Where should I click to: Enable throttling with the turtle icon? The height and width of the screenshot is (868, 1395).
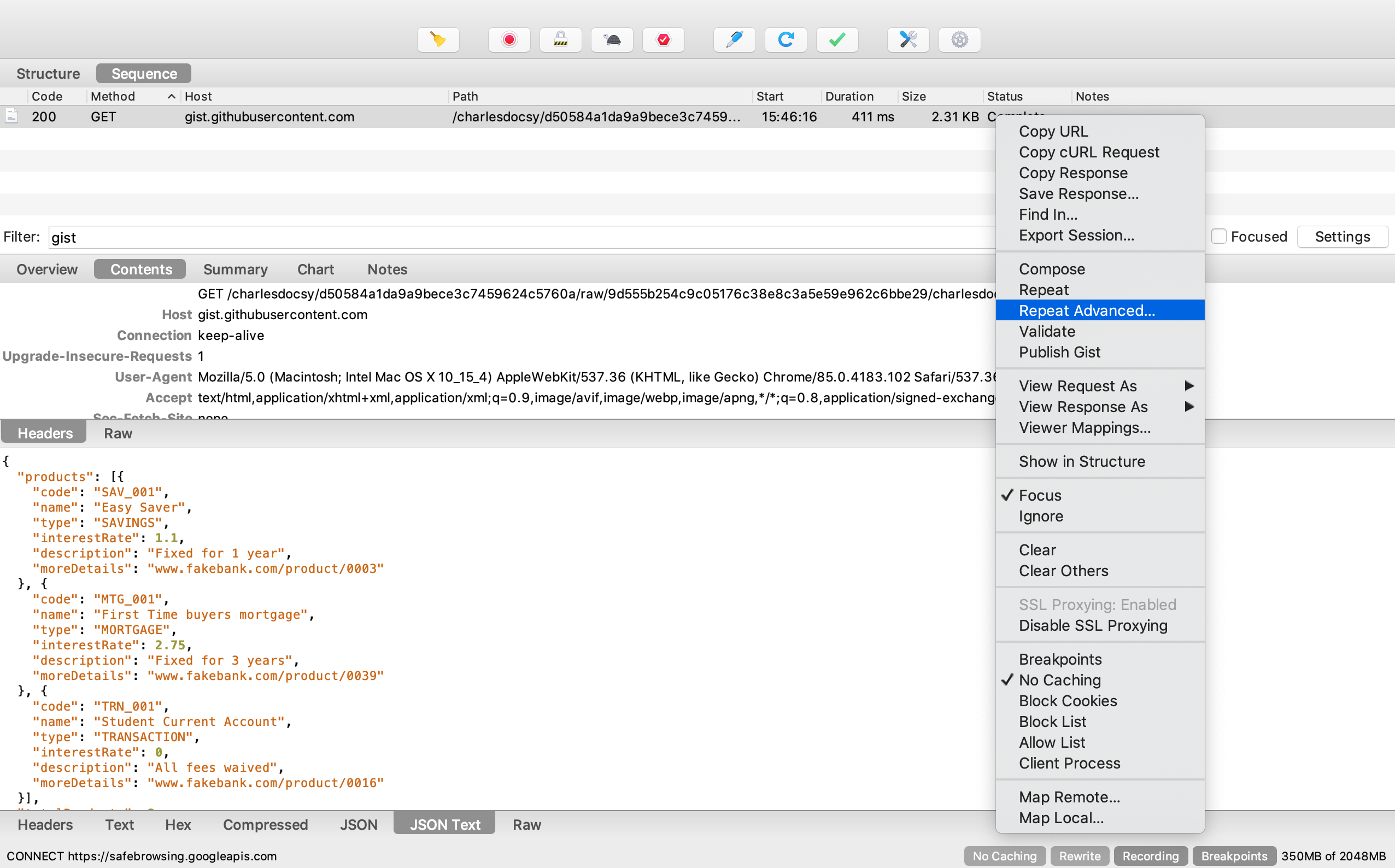(612, 39)
